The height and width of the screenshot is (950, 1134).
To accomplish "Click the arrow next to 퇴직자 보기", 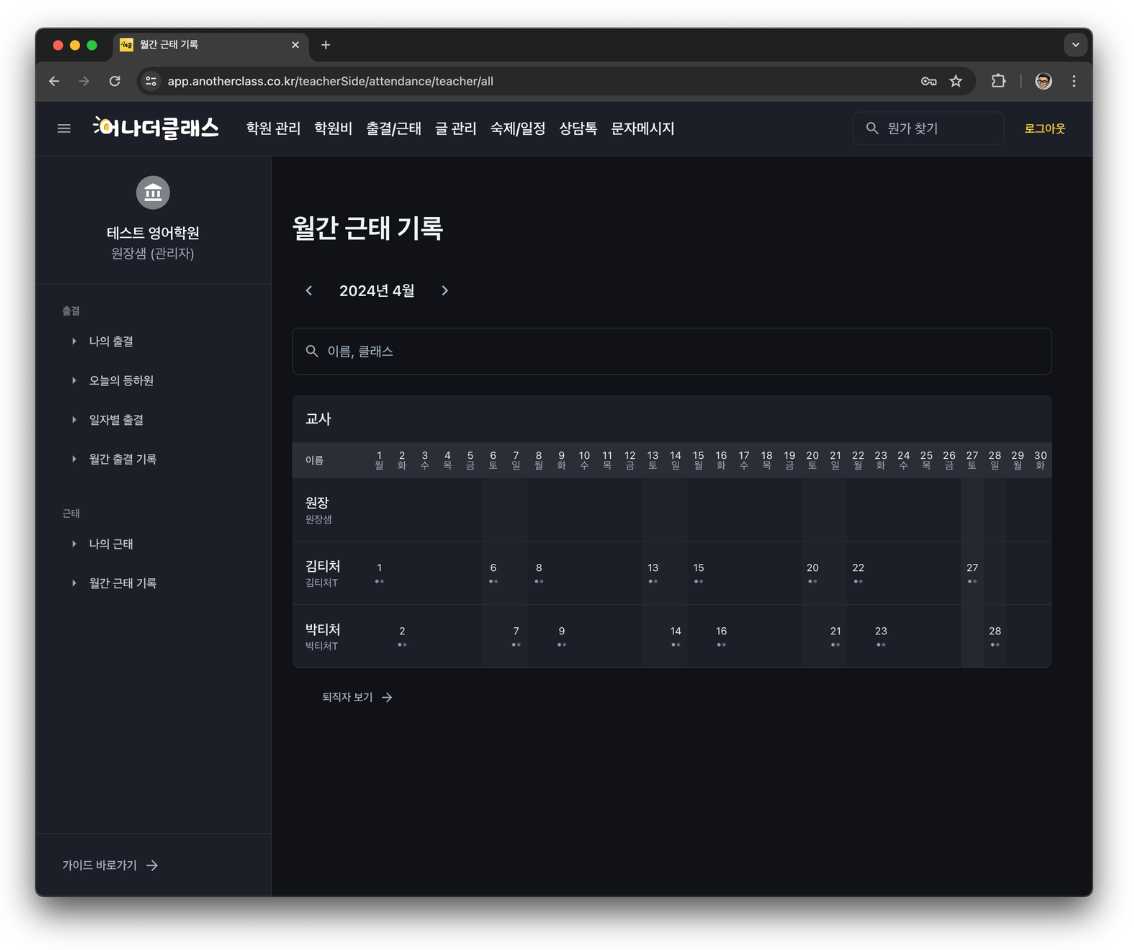I will (387, 697).
